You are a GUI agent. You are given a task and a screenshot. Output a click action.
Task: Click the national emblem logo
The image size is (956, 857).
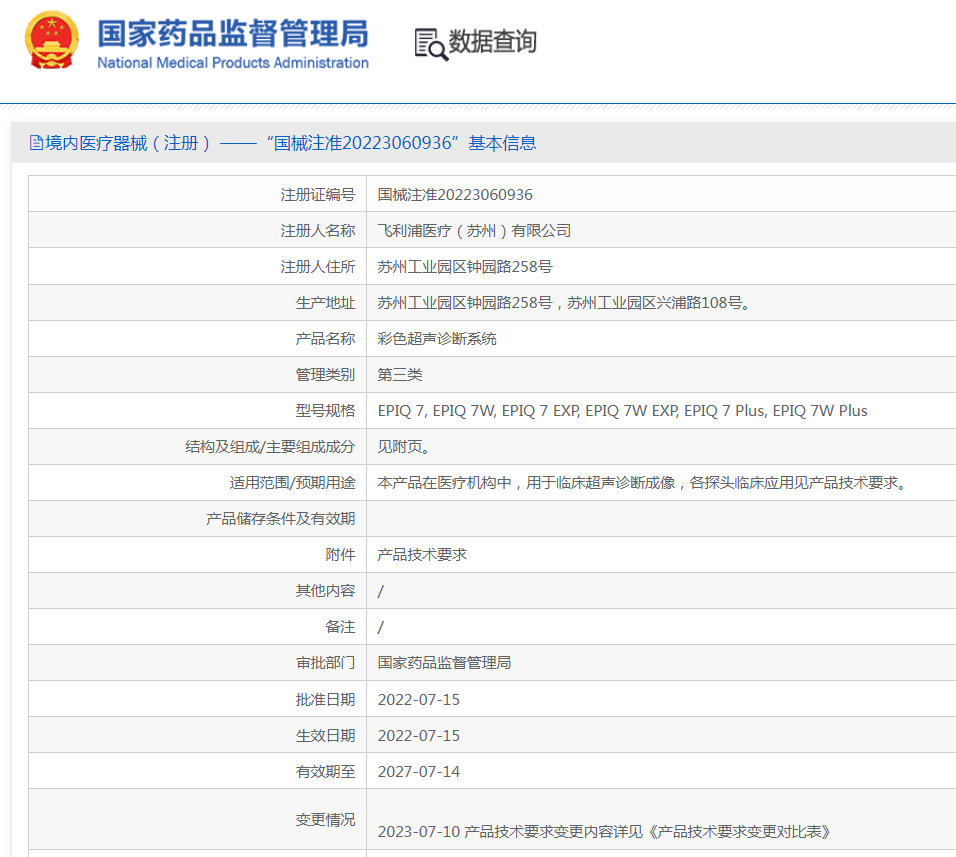tap(52, 40)
